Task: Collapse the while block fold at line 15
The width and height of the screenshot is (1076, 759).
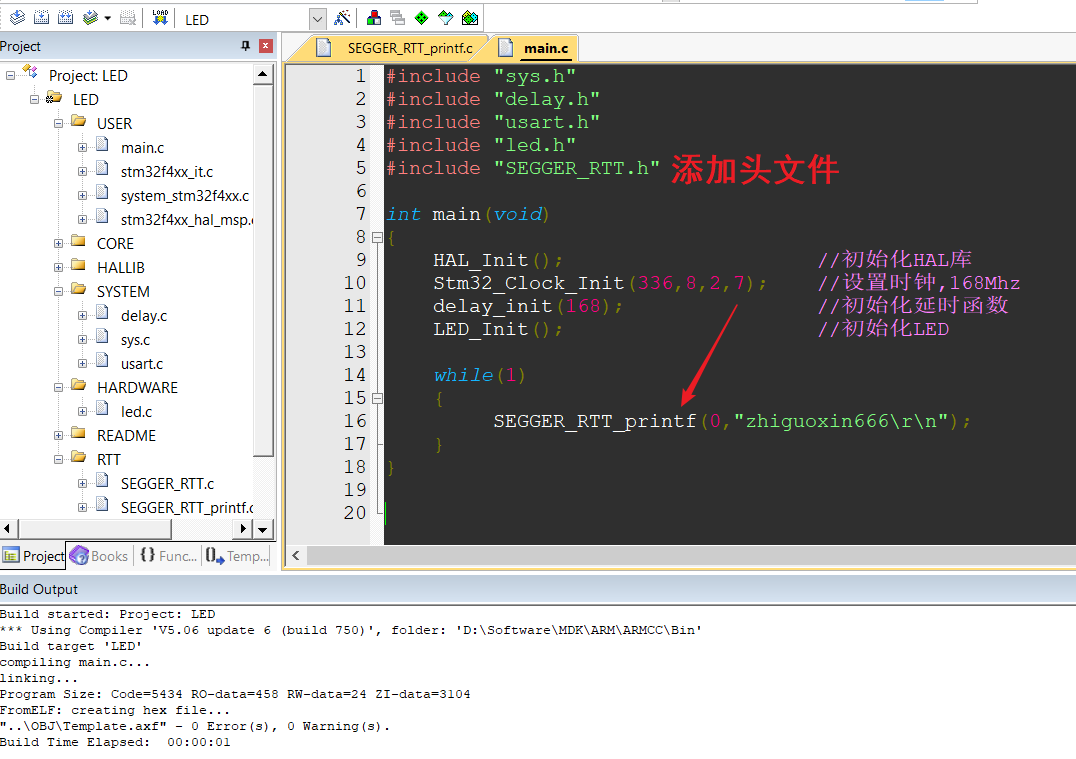Action: click(377, 398)
